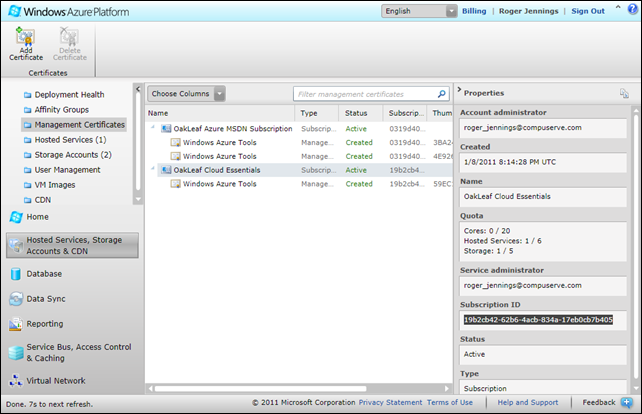Click the Feedback speech bubble icon

coord(626,403)
